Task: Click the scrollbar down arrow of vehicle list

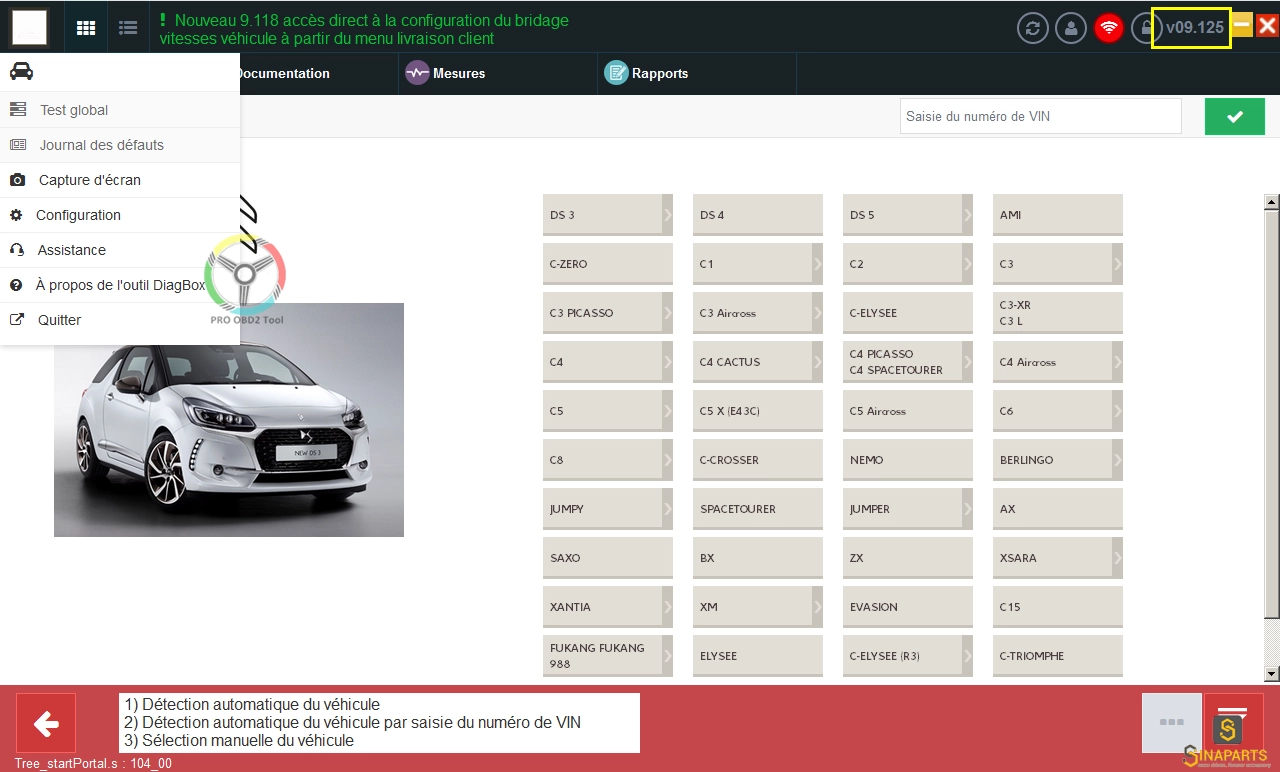Action: [1272, 674]
